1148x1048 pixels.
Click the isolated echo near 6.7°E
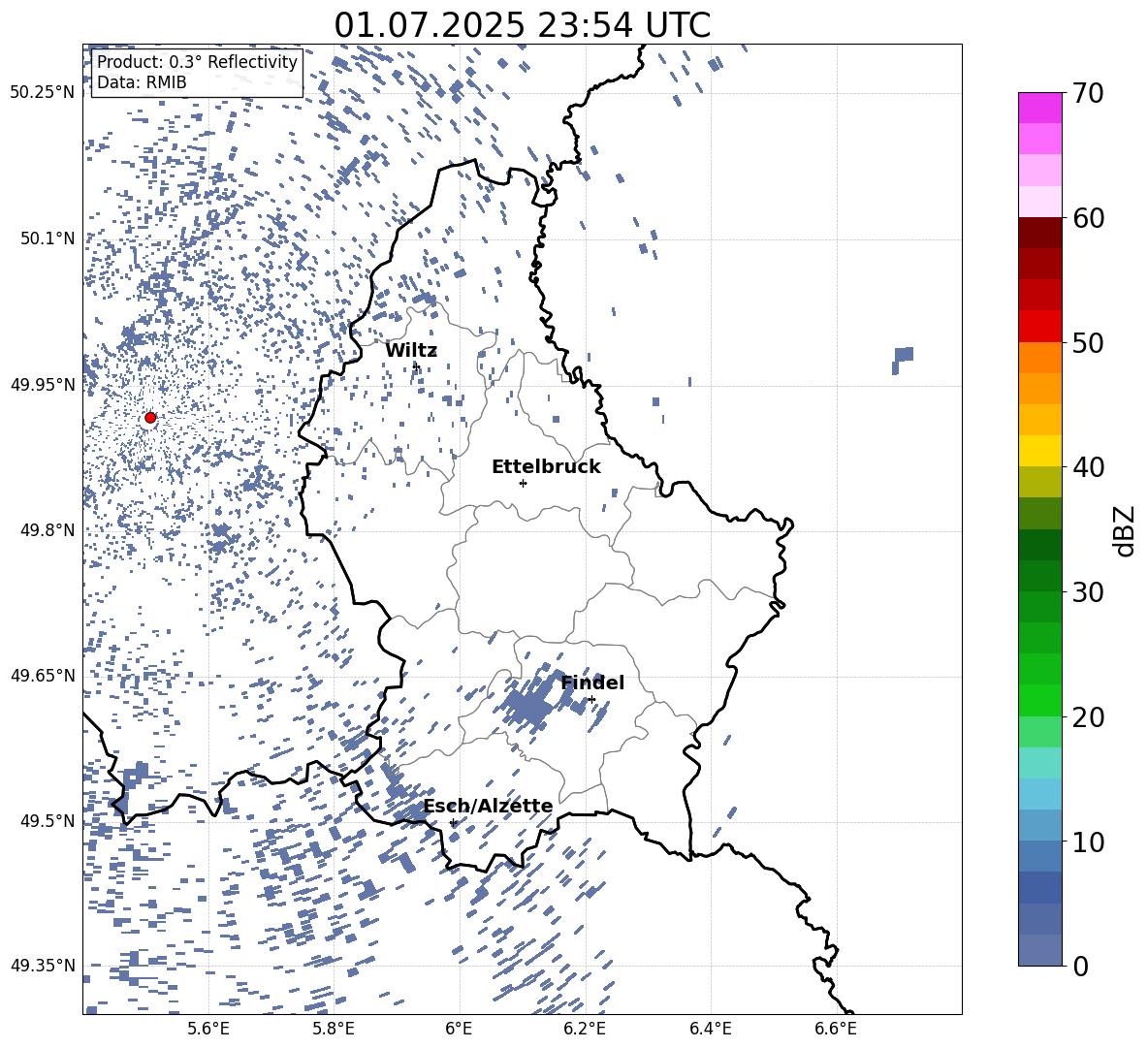point(903,360)
